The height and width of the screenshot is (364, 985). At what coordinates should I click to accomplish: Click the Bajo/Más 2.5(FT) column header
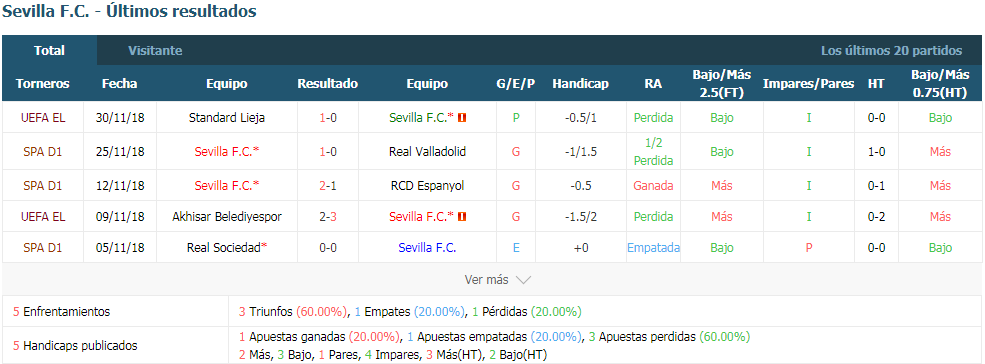coord(722,84)
